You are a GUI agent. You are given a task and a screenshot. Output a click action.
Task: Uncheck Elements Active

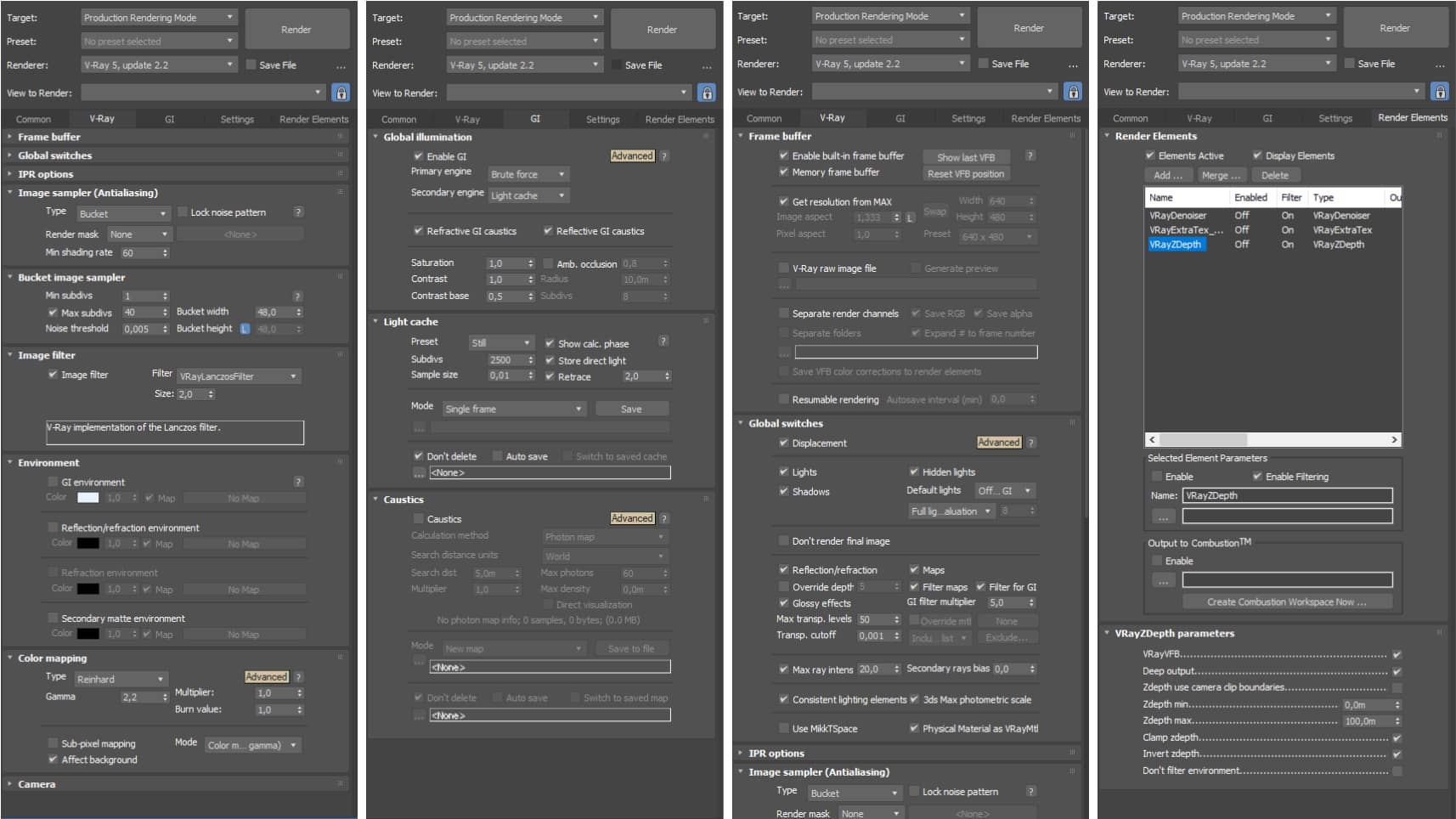click(x=1149, y=155)
